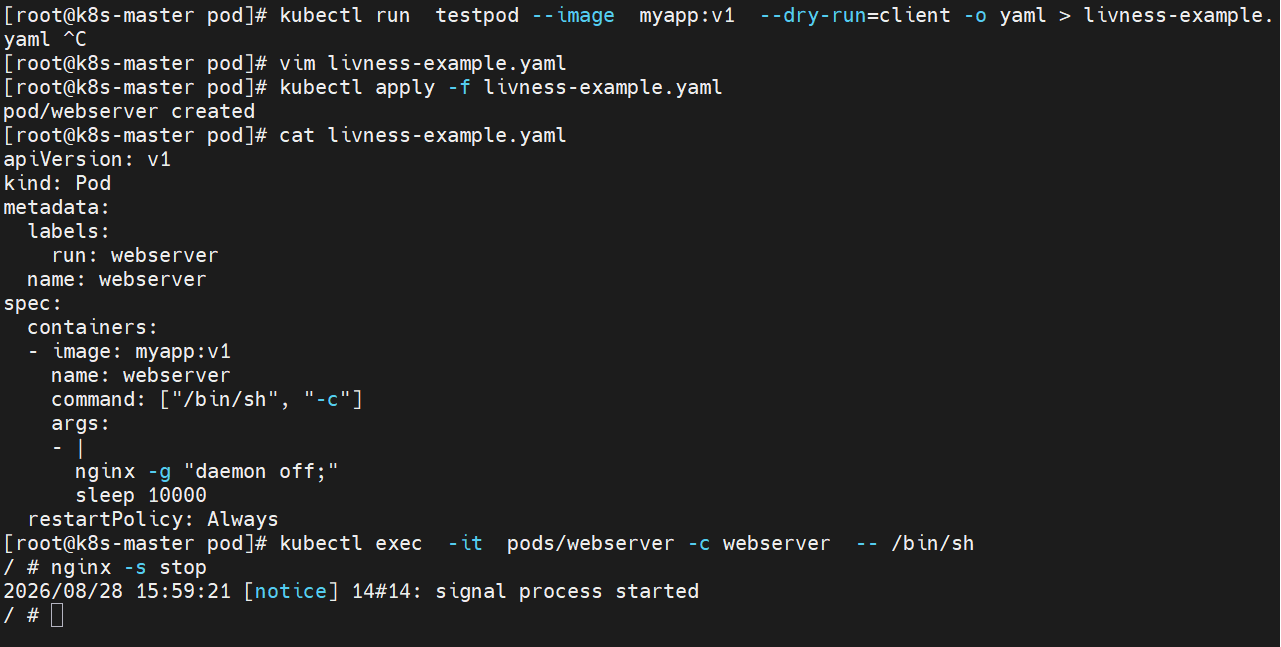
Task: Click the 'pod/webserver created' output line
Action: pyautogui.click(x=129, y=111)
